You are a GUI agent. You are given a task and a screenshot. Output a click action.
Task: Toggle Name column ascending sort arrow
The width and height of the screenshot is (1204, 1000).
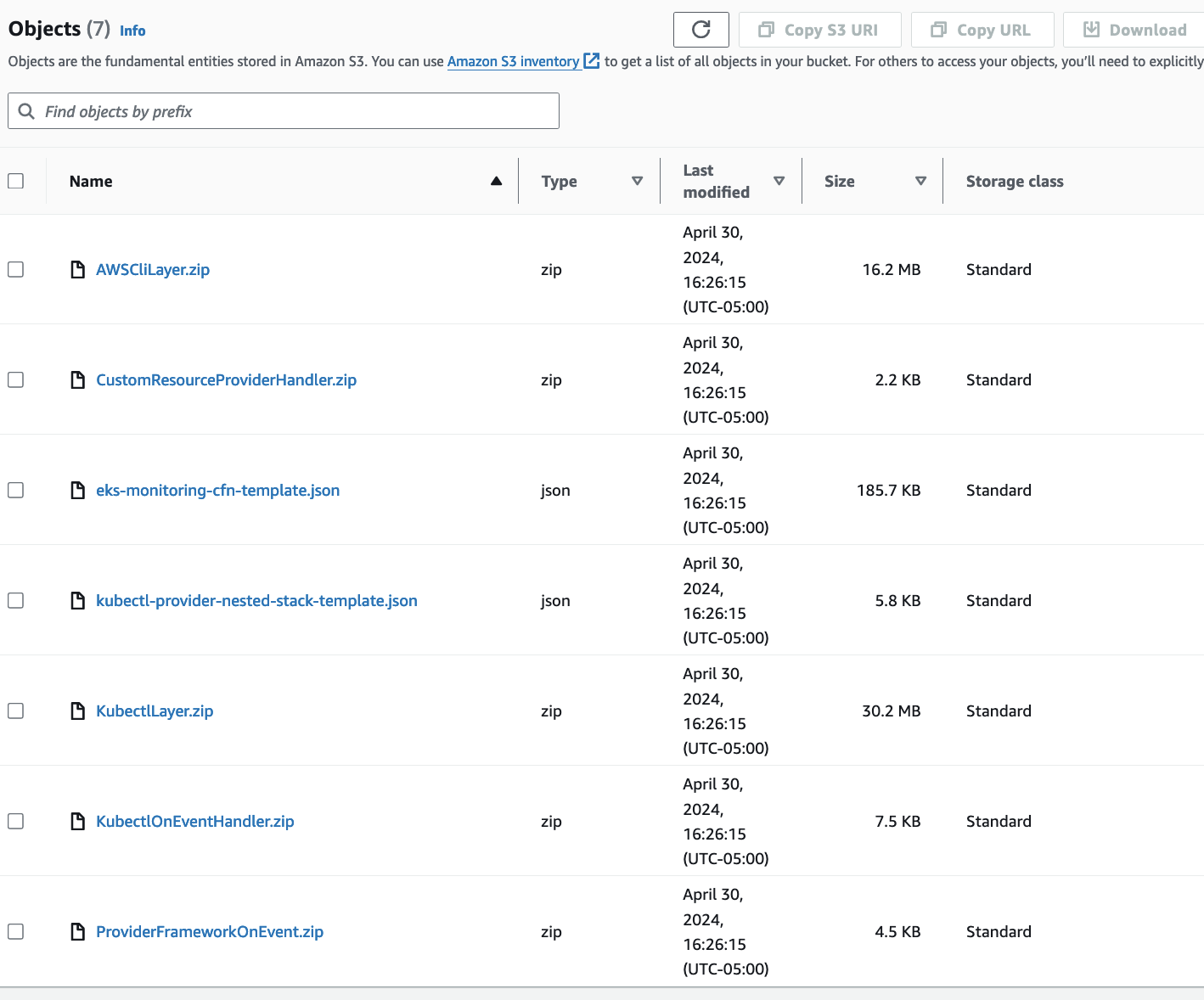pos(497,181)
